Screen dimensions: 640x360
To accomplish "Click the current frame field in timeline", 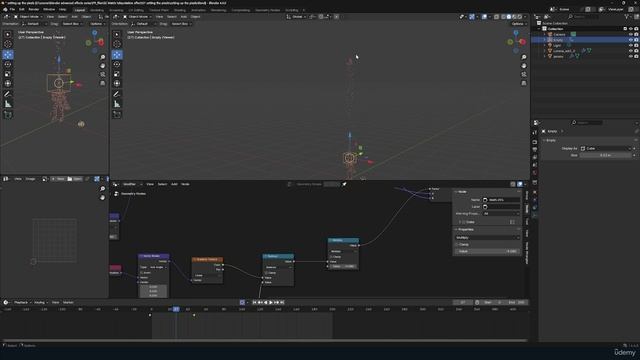I will pos(463,302).
